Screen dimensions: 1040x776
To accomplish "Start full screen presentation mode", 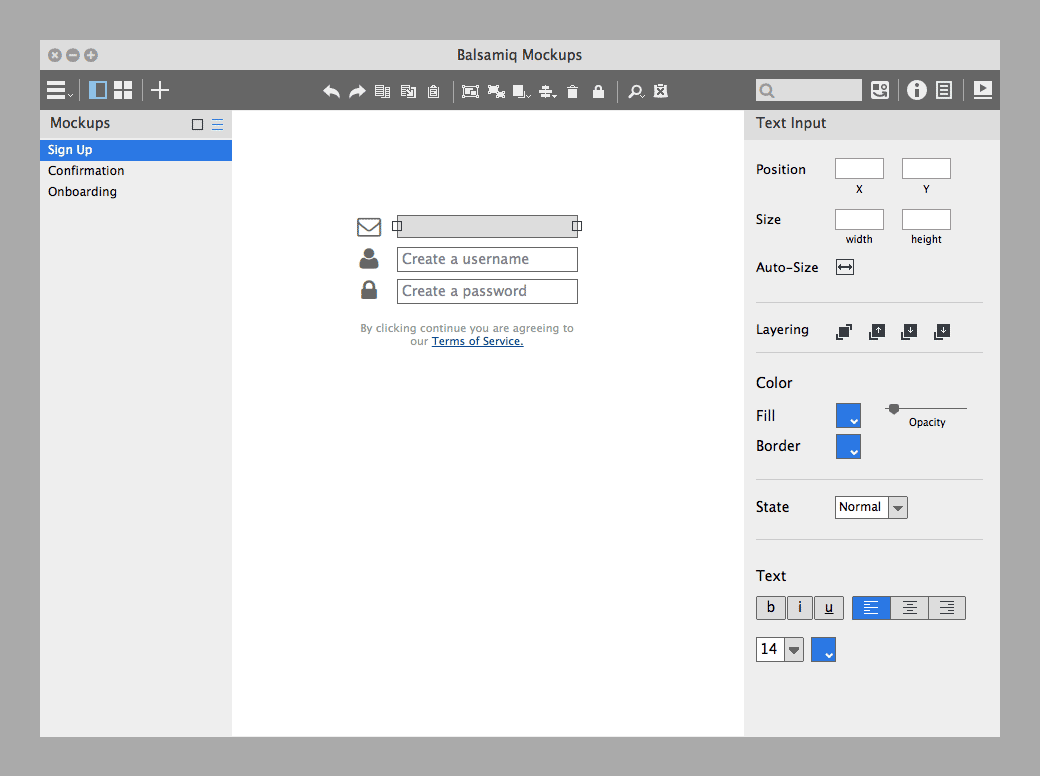I will tap(982, 90).
